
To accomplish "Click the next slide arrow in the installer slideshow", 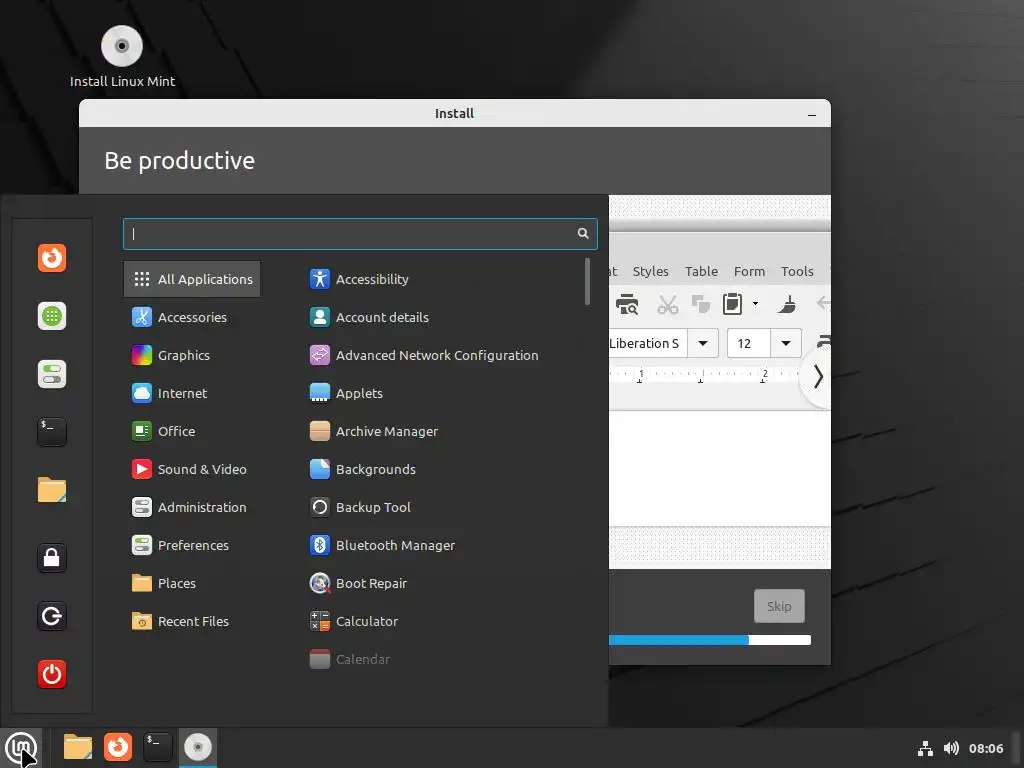I will pyautogui.click(x=818, y=377).
